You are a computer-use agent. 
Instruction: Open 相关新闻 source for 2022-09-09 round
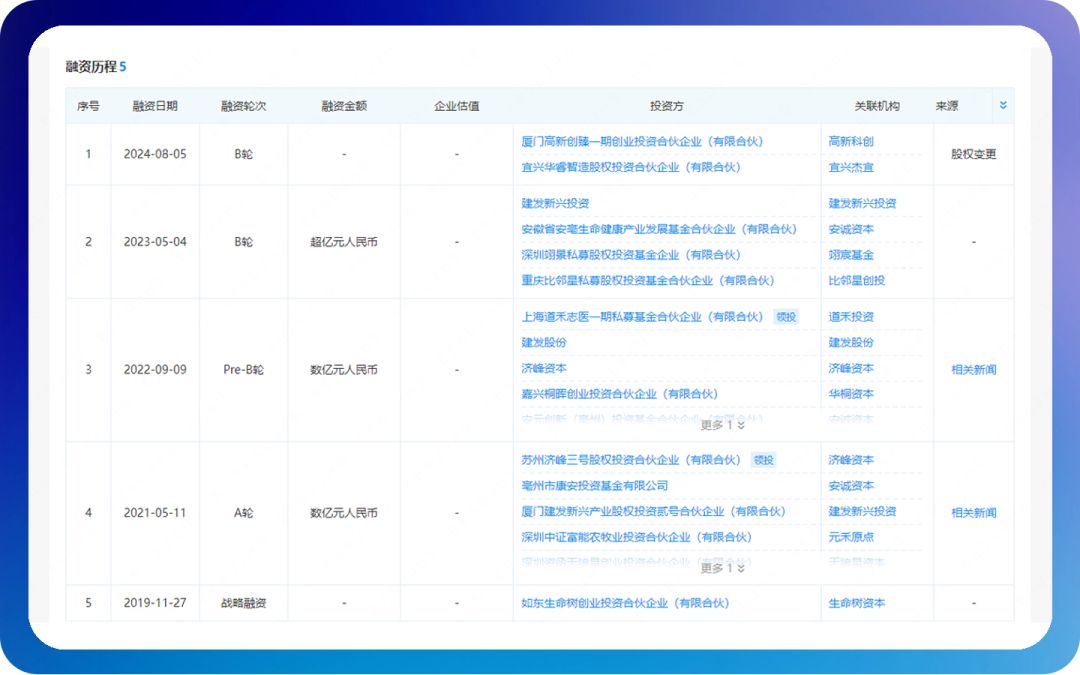973,370
